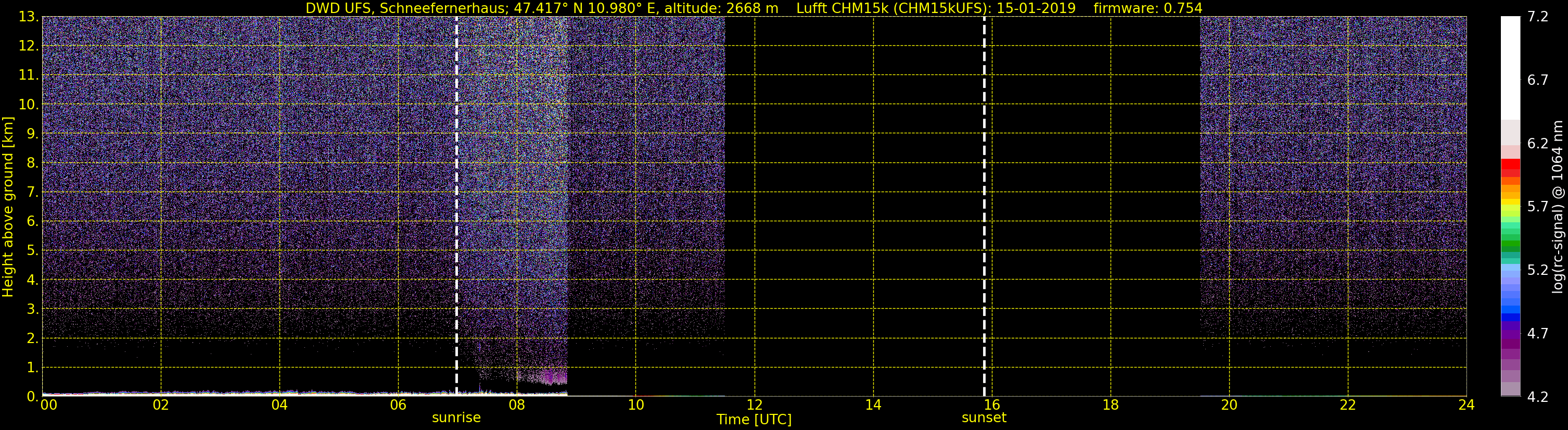Click the x-axis tick label 12

(x=754, y=404)
